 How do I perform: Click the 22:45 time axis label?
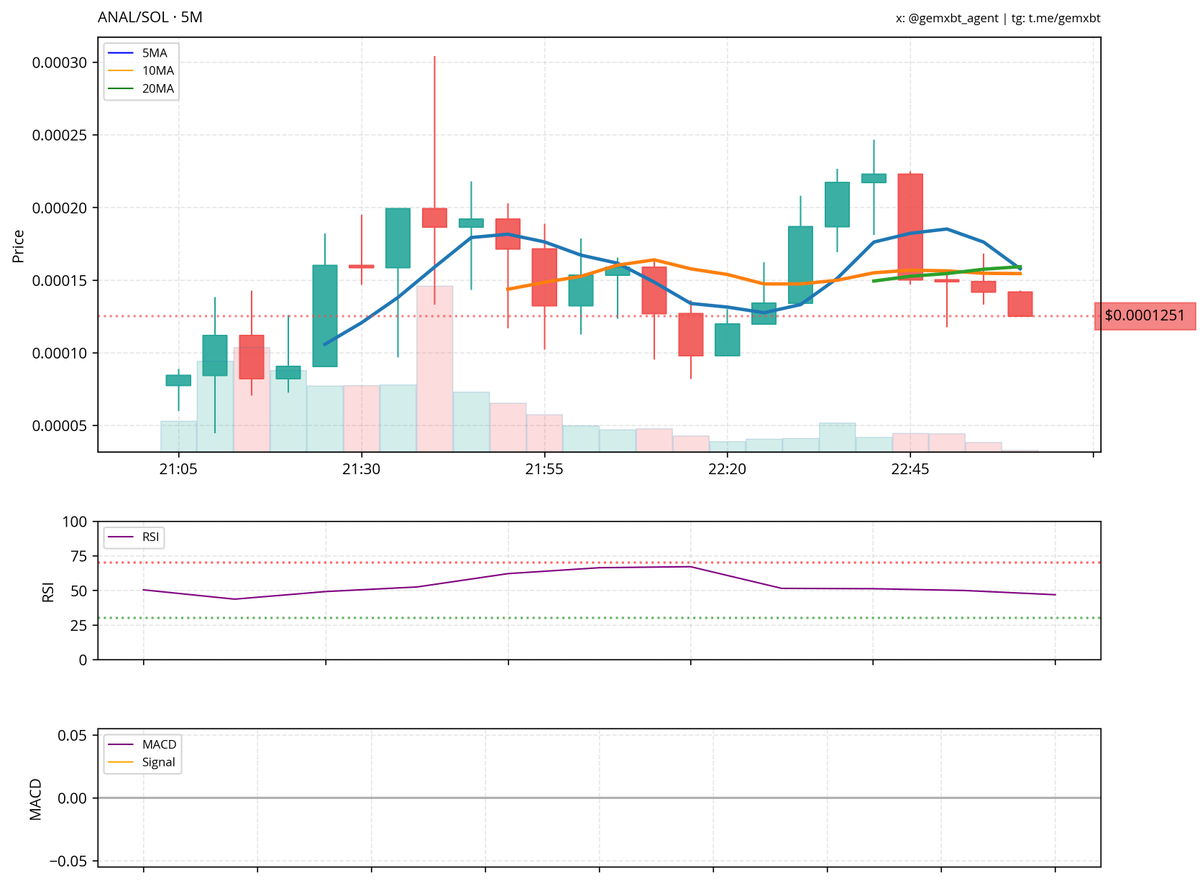pyautogui.click(x=909, y=468)
